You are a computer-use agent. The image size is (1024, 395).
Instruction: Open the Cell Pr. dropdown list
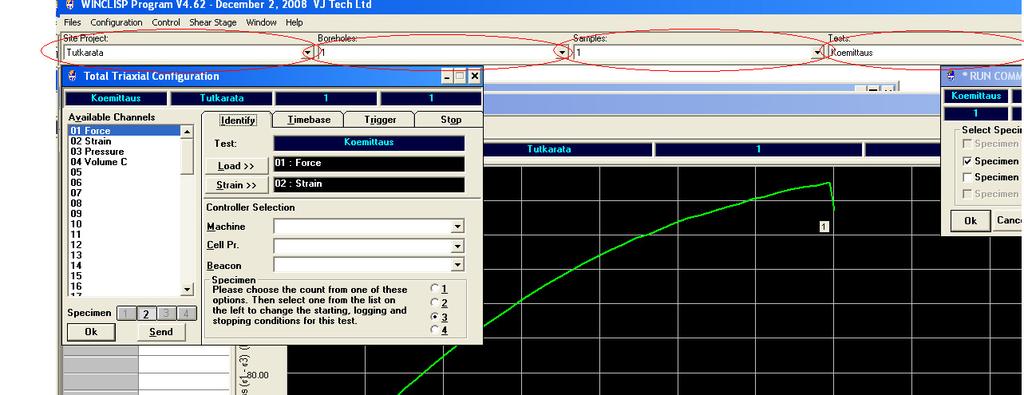458,246
